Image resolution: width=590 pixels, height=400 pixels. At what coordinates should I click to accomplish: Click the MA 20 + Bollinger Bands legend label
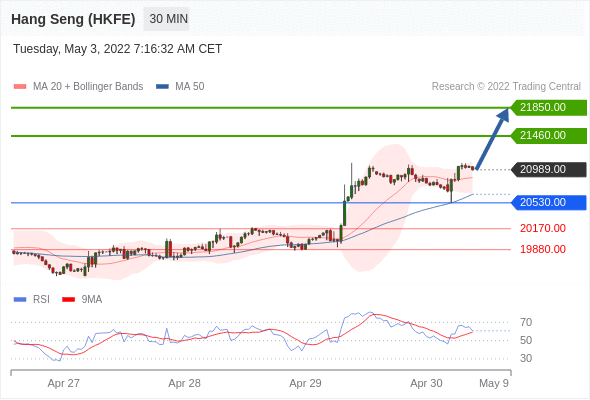click(88, 87)
